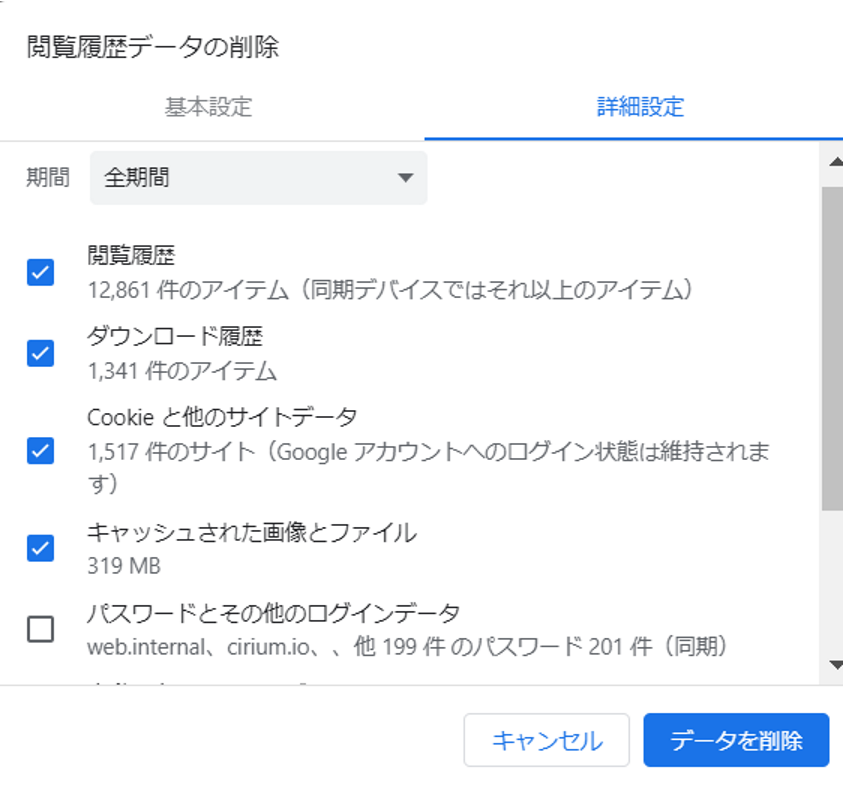Viewport: 843px width, 794px height.
Task: Click the データを削除 button
Action: click(735, 740)
